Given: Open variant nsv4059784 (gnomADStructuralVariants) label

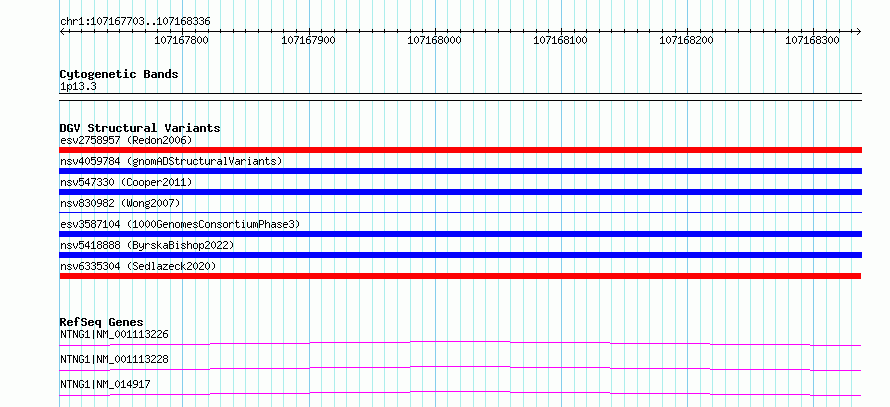Looking at the screenshot, I should tap(171, 161).
